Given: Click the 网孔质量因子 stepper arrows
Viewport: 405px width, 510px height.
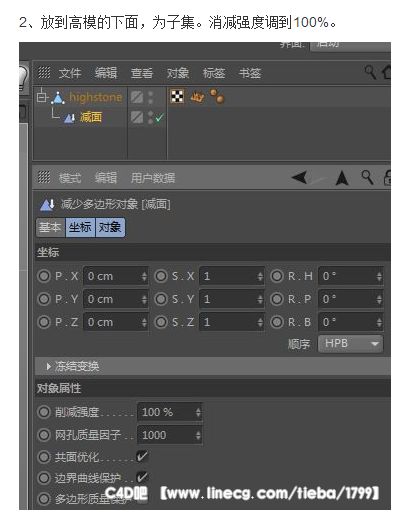Looking at the screenshot, I should pyautogui.click(x=198, y=435).
